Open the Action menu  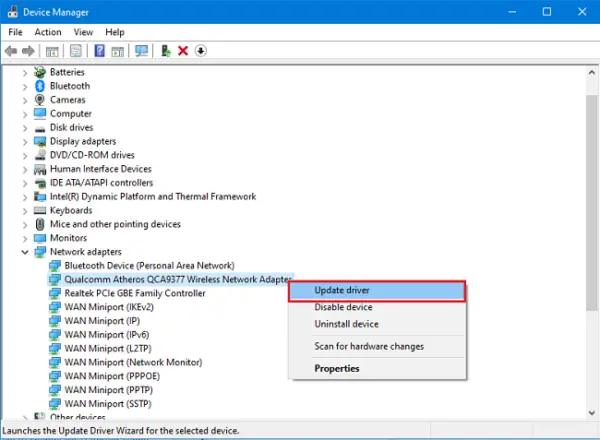click(x=48, y=32)
